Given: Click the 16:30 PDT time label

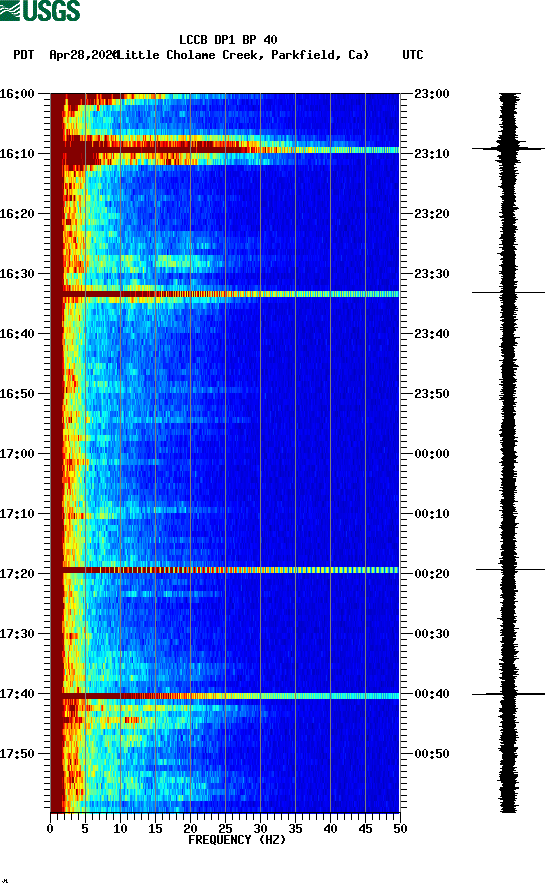Looking at the screenshot, I should 17,274.
